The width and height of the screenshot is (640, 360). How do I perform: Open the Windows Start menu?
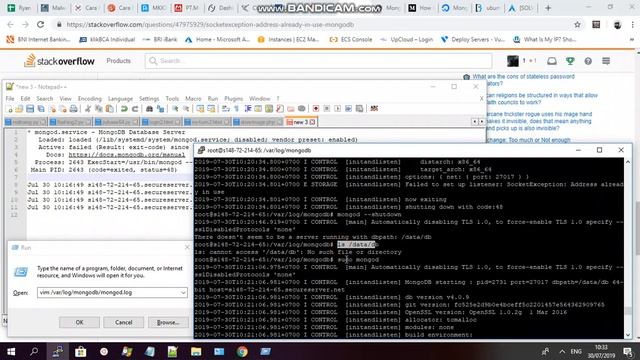click(11, 351)
